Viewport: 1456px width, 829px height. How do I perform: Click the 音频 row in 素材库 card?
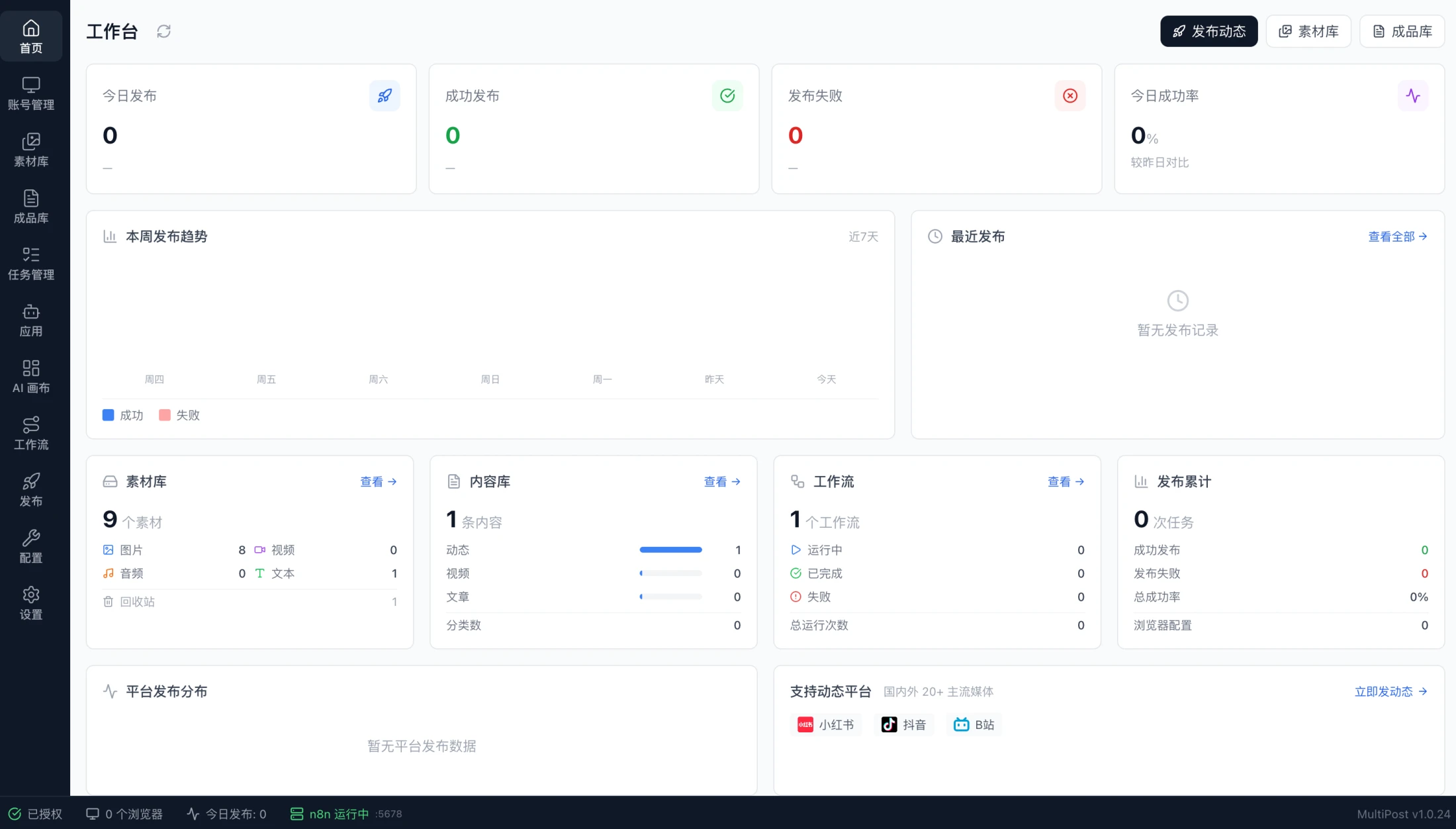point(174,573)
